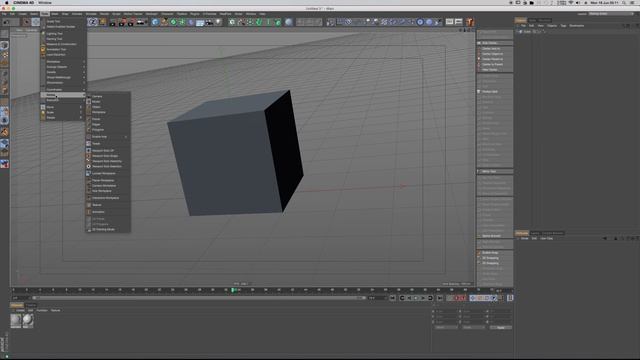Choose Annotation Tool in Tools menu
640x360 pixels.
56,49
